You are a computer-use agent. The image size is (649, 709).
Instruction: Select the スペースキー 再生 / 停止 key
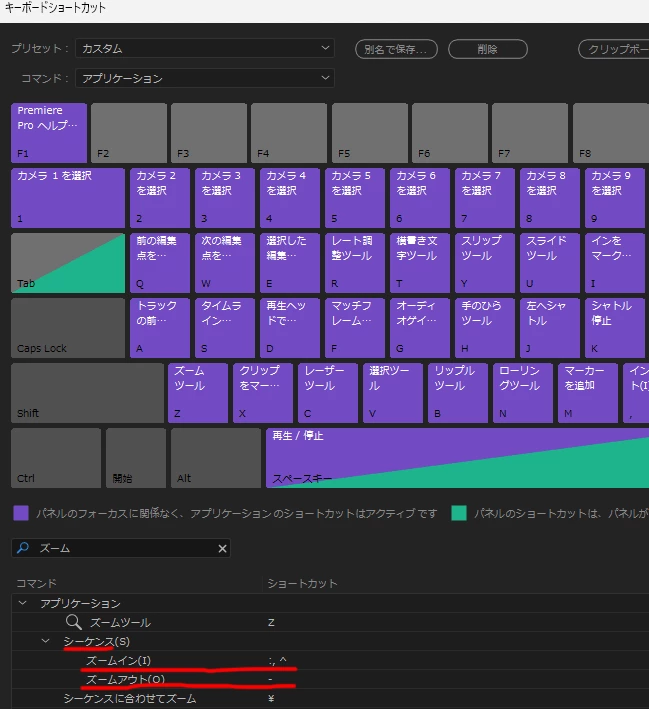(x=457, y=458)
